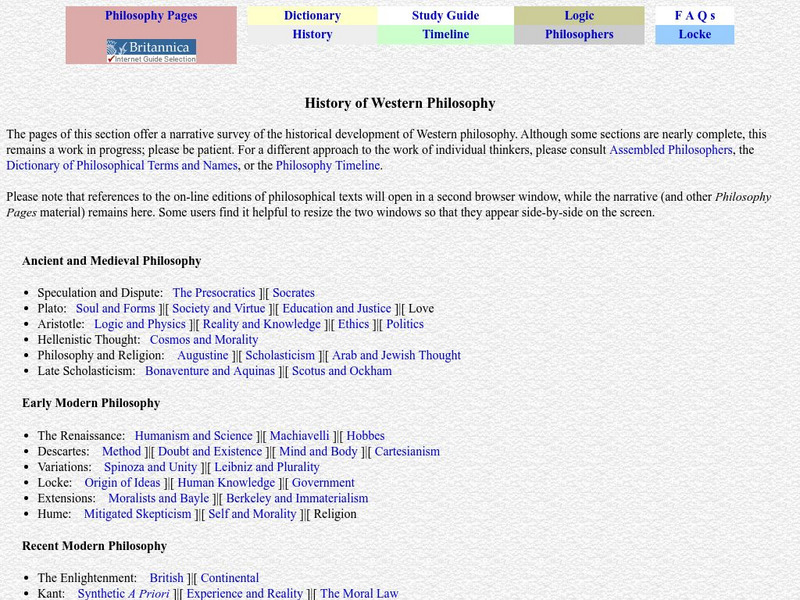Open the Machiavelli page
Image resolution: width=800 pixels, height=600 pixels.
click(x=299, y=436)
